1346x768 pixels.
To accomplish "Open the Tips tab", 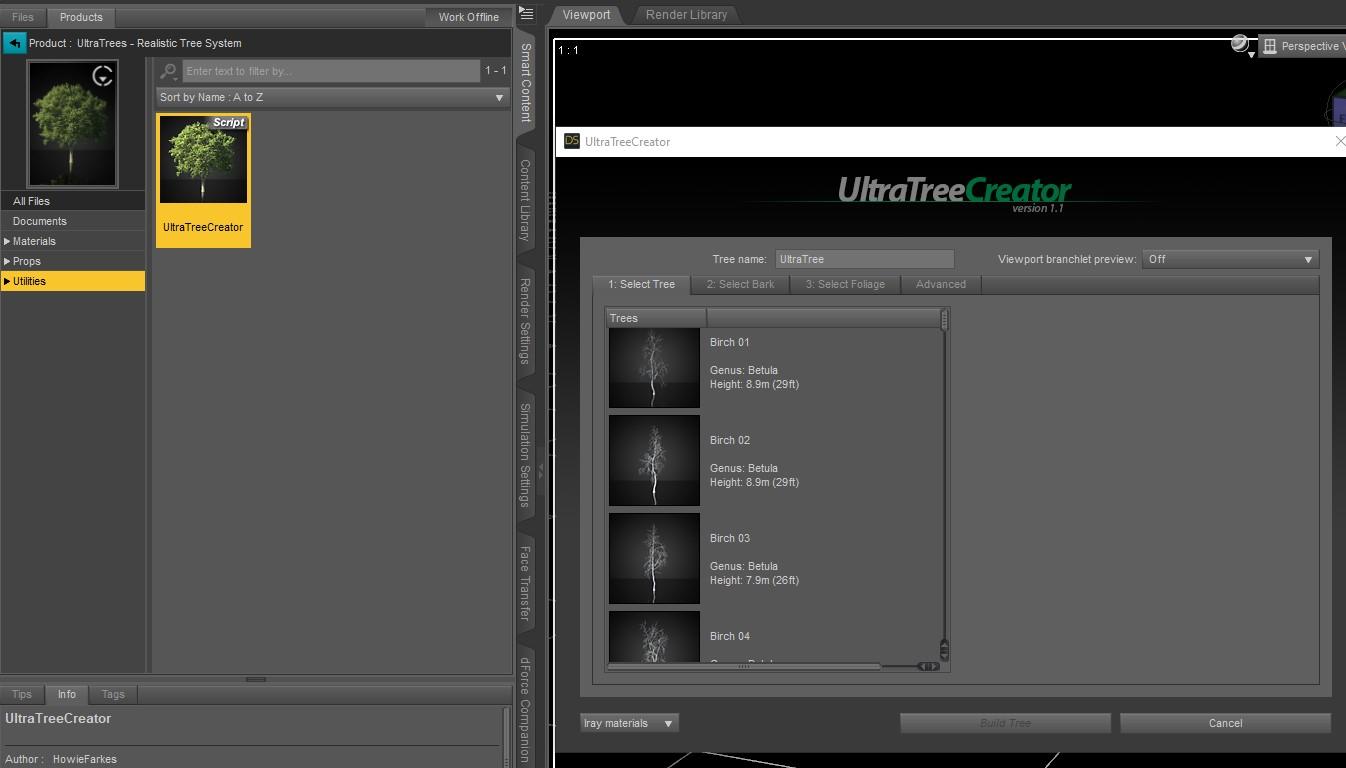I will pos(22,694).
